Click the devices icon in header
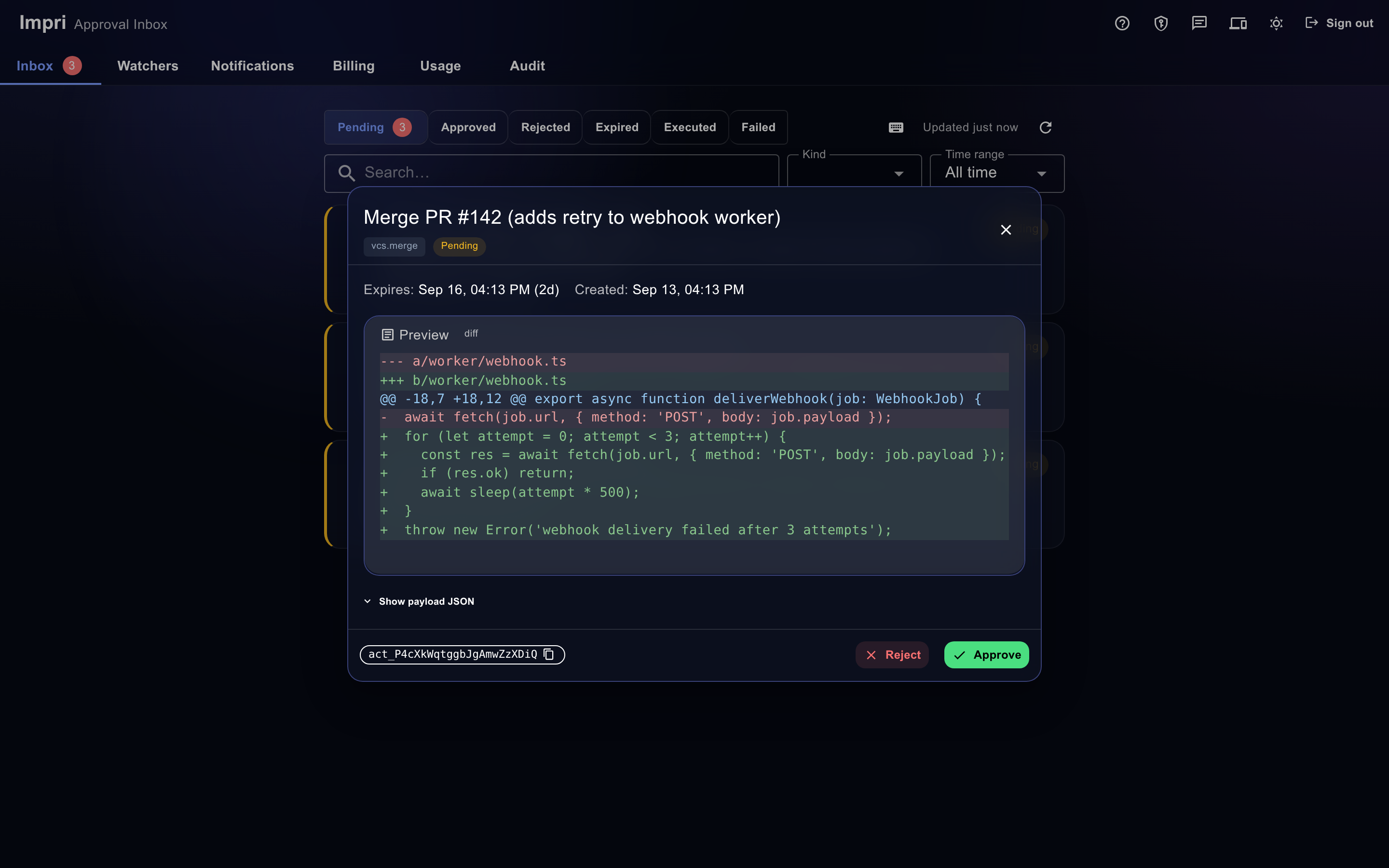Viewport: 1389px width, 868px height. 1238,24
